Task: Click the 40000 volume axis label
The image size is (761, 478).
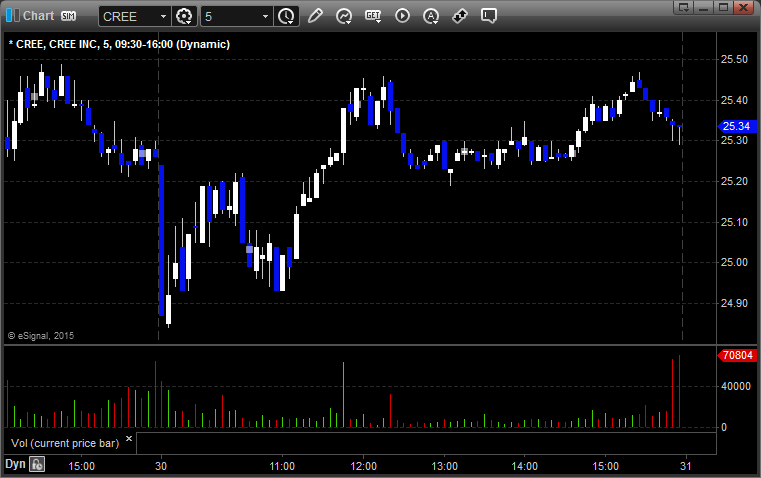Action: pos(736,386)
